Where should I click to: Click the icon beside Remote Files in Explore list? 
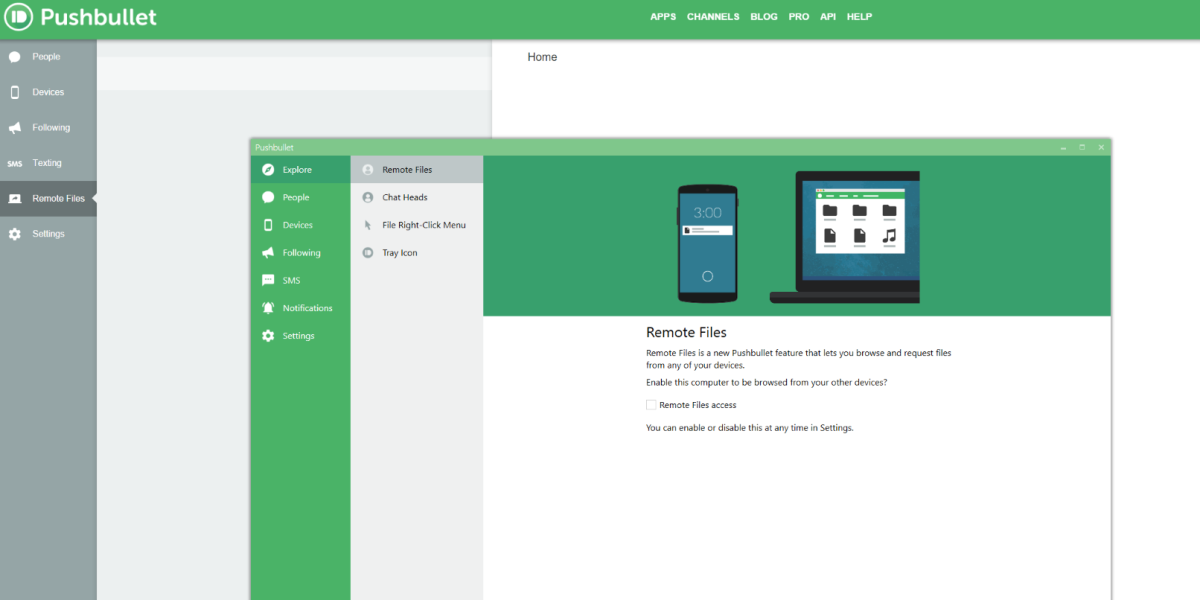coord(368,170)
